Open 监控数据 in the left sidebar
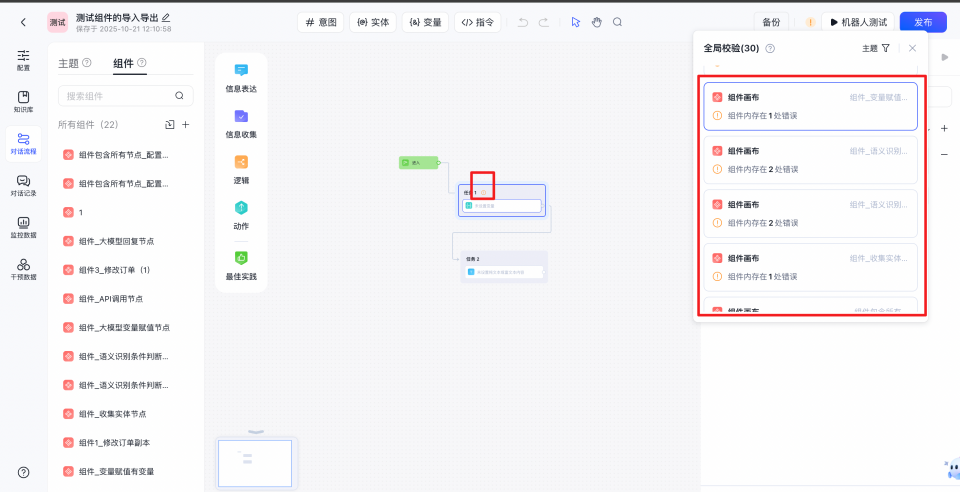Viewport: 960px width, 492px height. [23, 227]
